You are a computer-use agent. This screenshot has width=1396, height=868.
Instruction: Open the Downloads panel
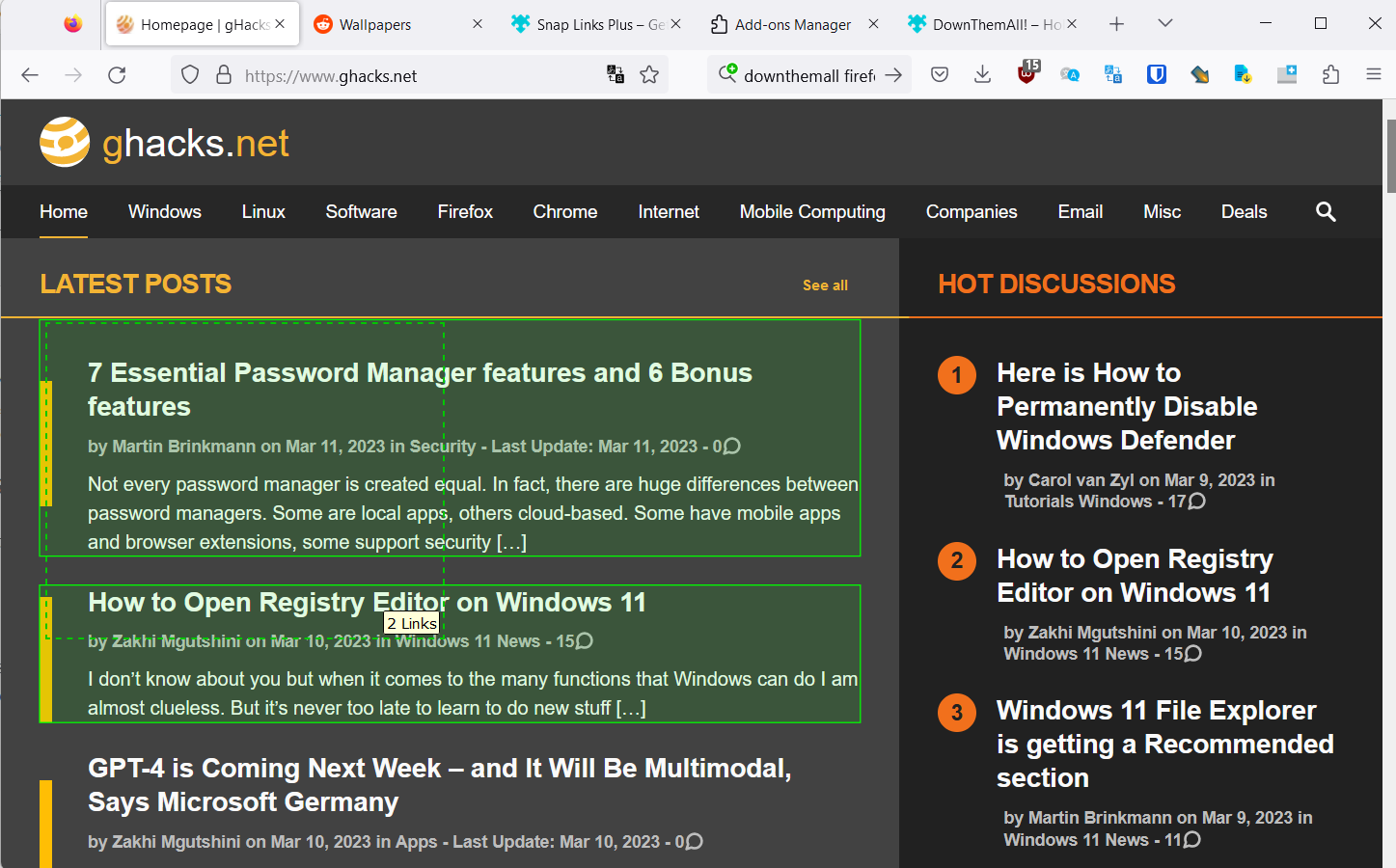[x=982, y=74]
